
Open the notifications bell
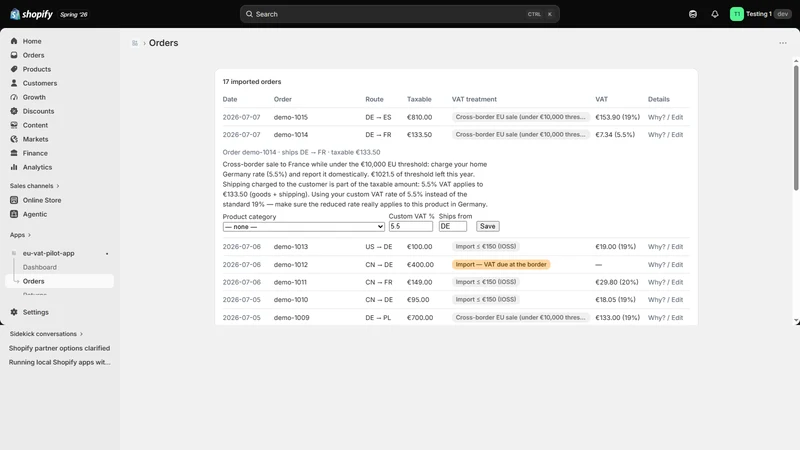click(715, 14)
